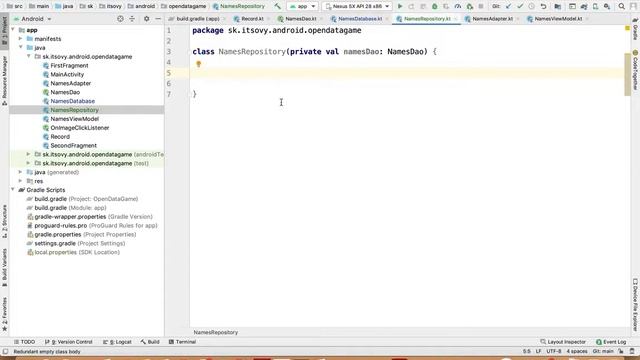
Task: Click the yellow inspection marker at editor top-right
Action: [x=627, y=28]
